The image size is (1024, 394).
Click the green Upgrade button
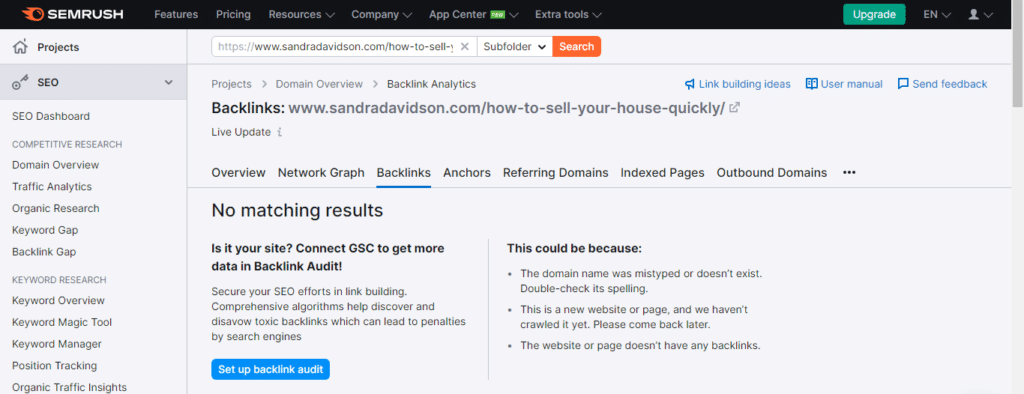(x=874, y=14)
